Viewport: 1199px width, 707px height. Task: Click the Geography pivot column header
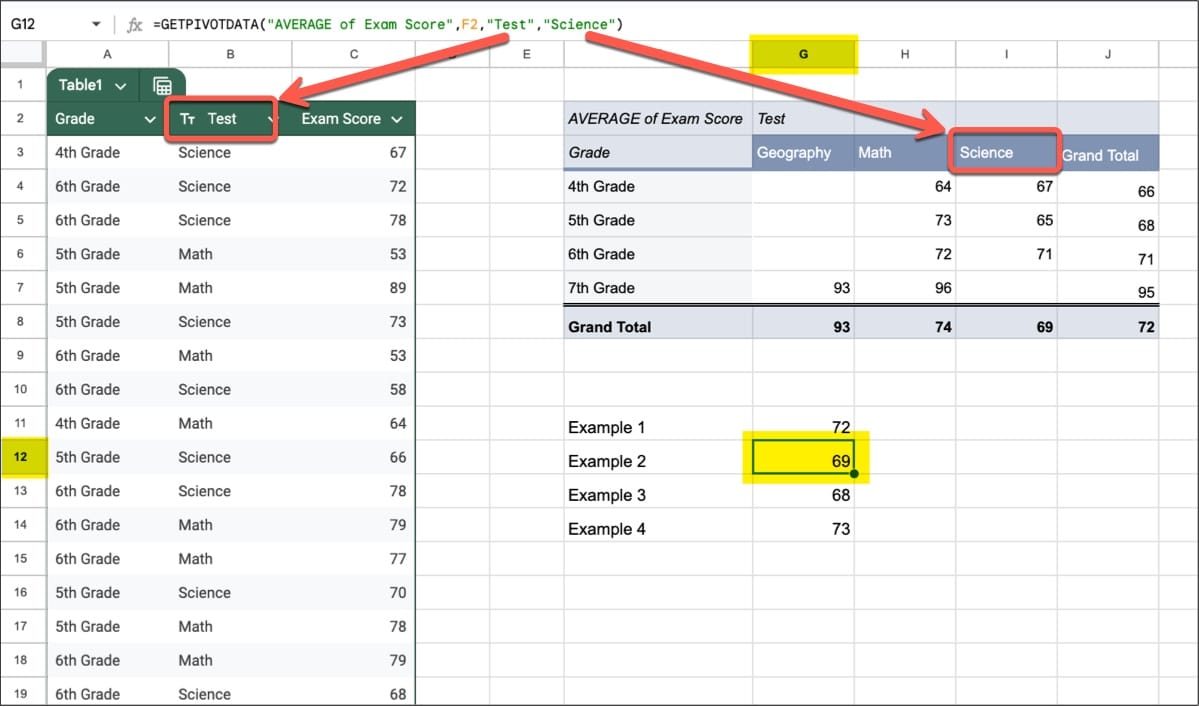point(803,152)
